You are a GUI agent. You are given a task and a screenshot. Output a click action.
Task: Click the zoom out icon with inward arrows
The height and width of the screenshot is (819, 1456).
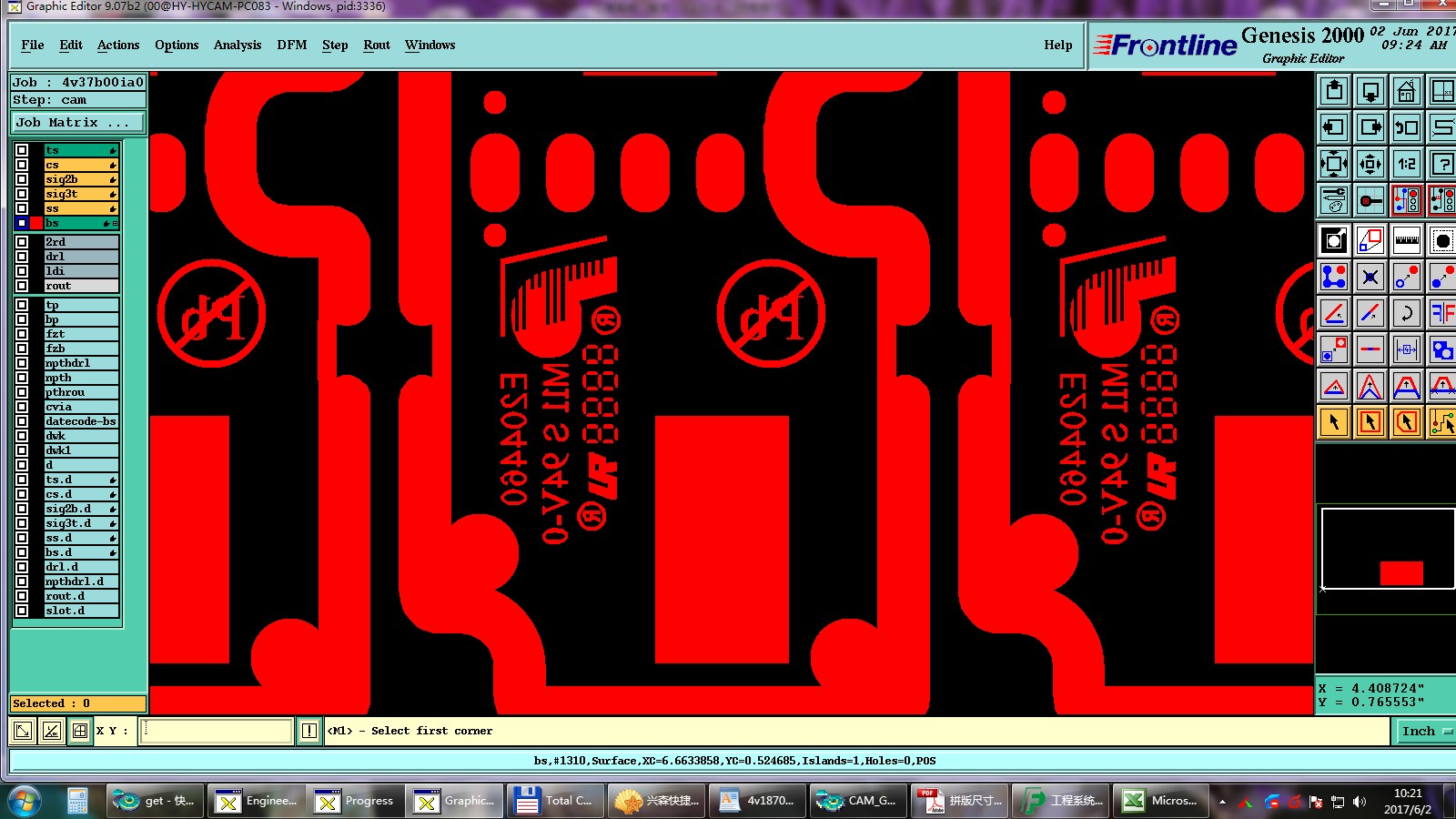click(1370, 164)
